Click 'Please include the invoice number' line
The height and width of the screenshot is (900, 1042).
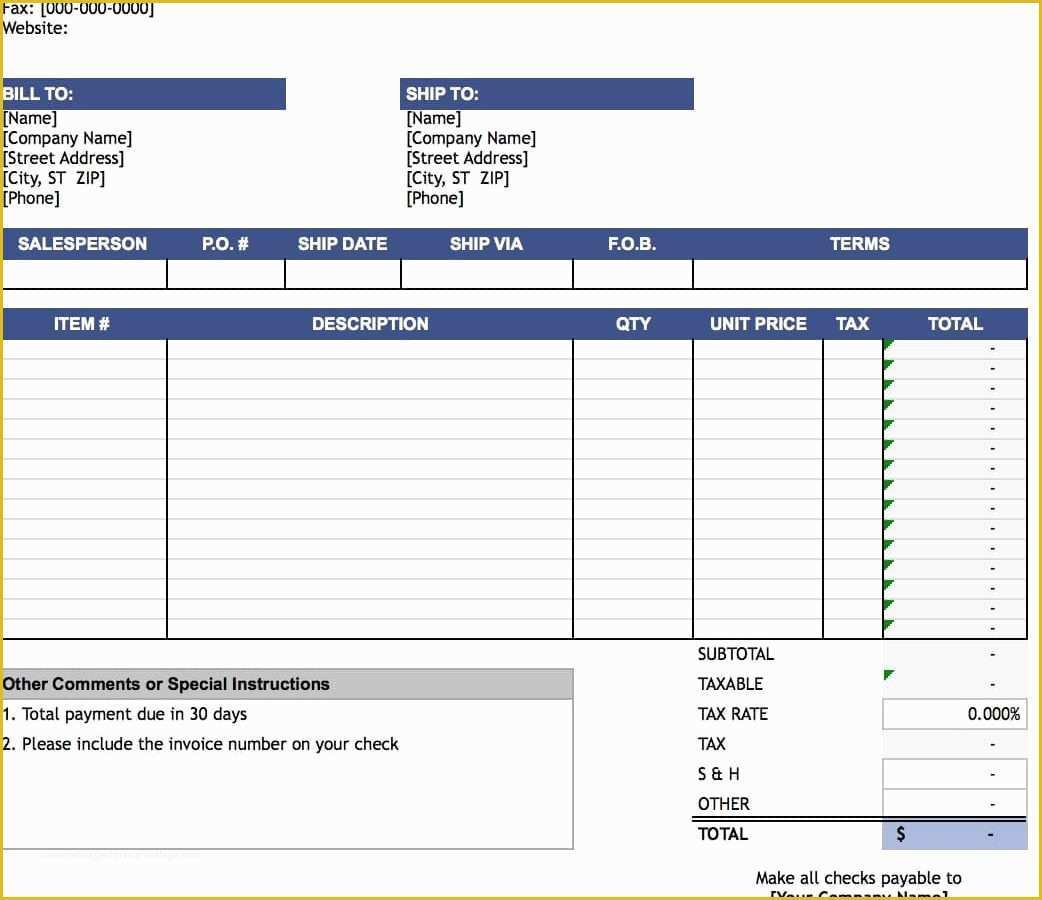[200, 744]
